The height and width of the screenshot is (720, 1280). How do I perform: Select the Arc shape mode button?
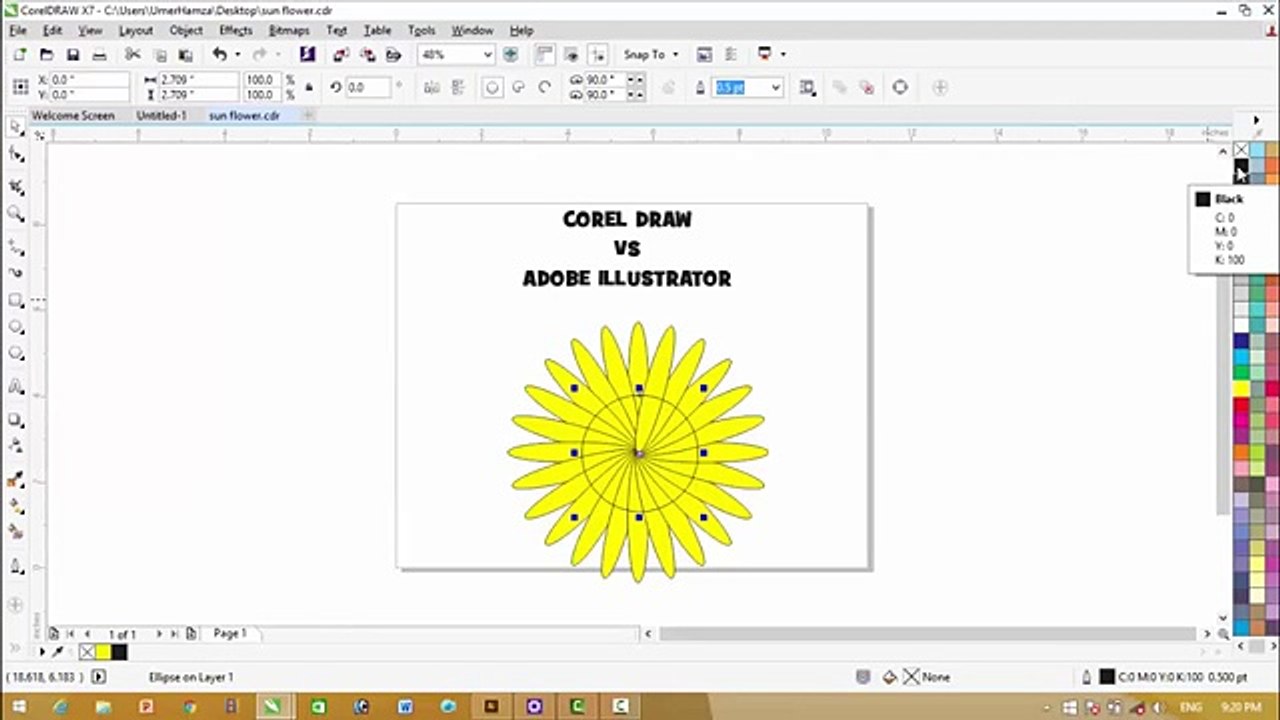click(x=545, y=88)
